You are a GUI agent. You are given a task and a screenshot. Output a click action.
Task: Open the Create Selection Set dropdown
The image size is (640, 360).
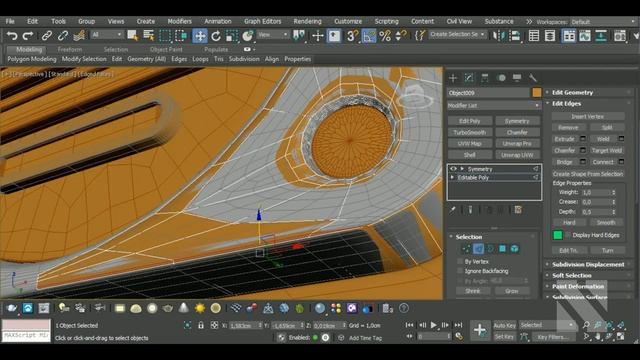pyautogui.click(x=458, y=35)
